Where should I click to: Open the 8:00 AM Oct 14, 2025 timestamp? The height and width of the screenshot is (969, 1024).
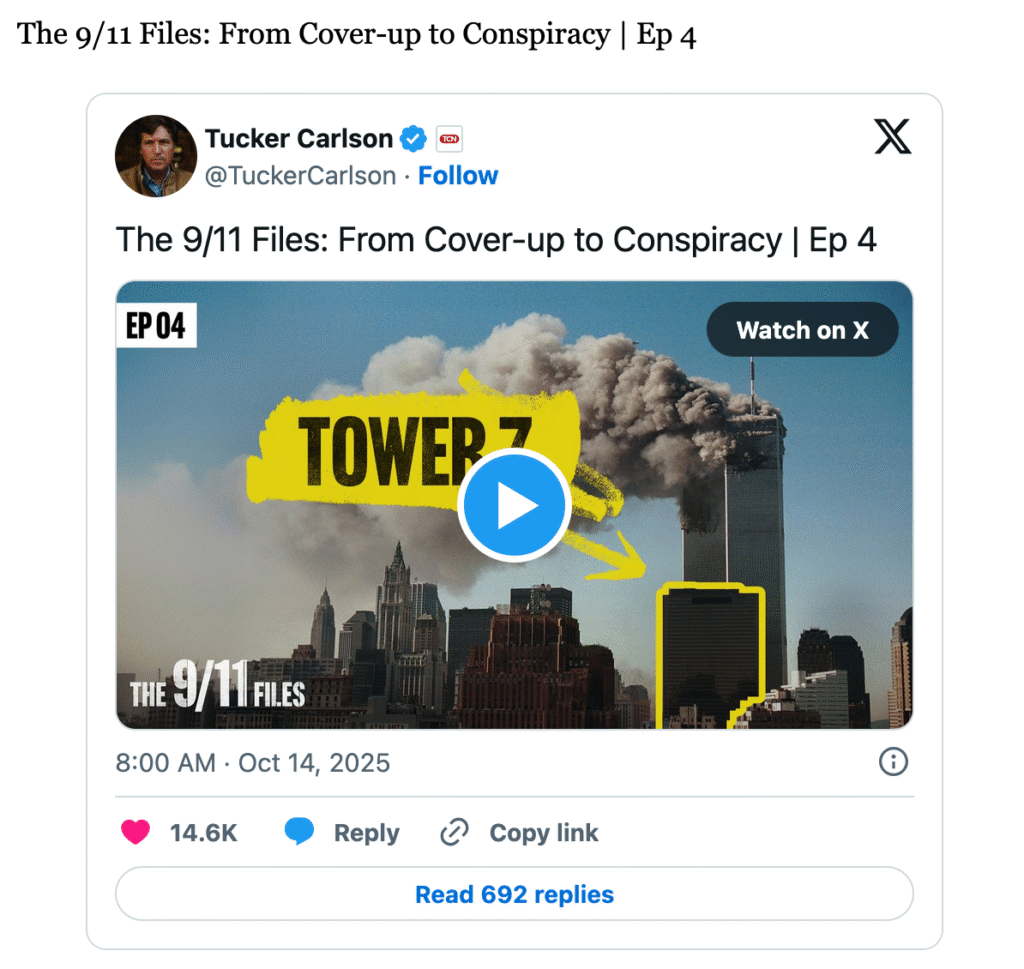(x=253, y=763)
